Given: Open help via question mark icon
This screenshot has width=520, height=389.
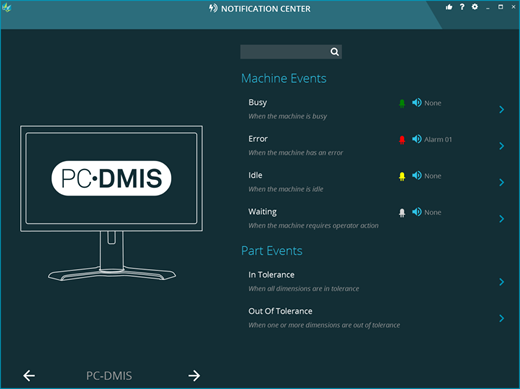Looking at the screenshot, I should (x=462, y=7).
